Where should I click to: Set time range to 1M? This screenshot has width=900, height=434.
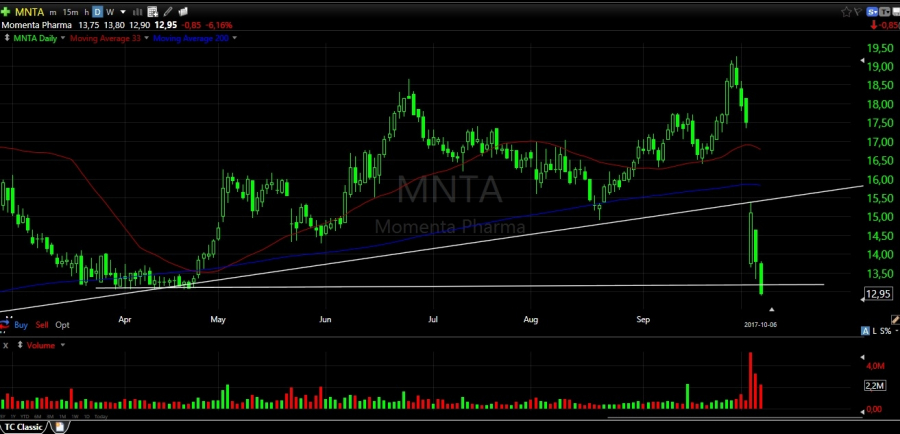pos(63,416)
